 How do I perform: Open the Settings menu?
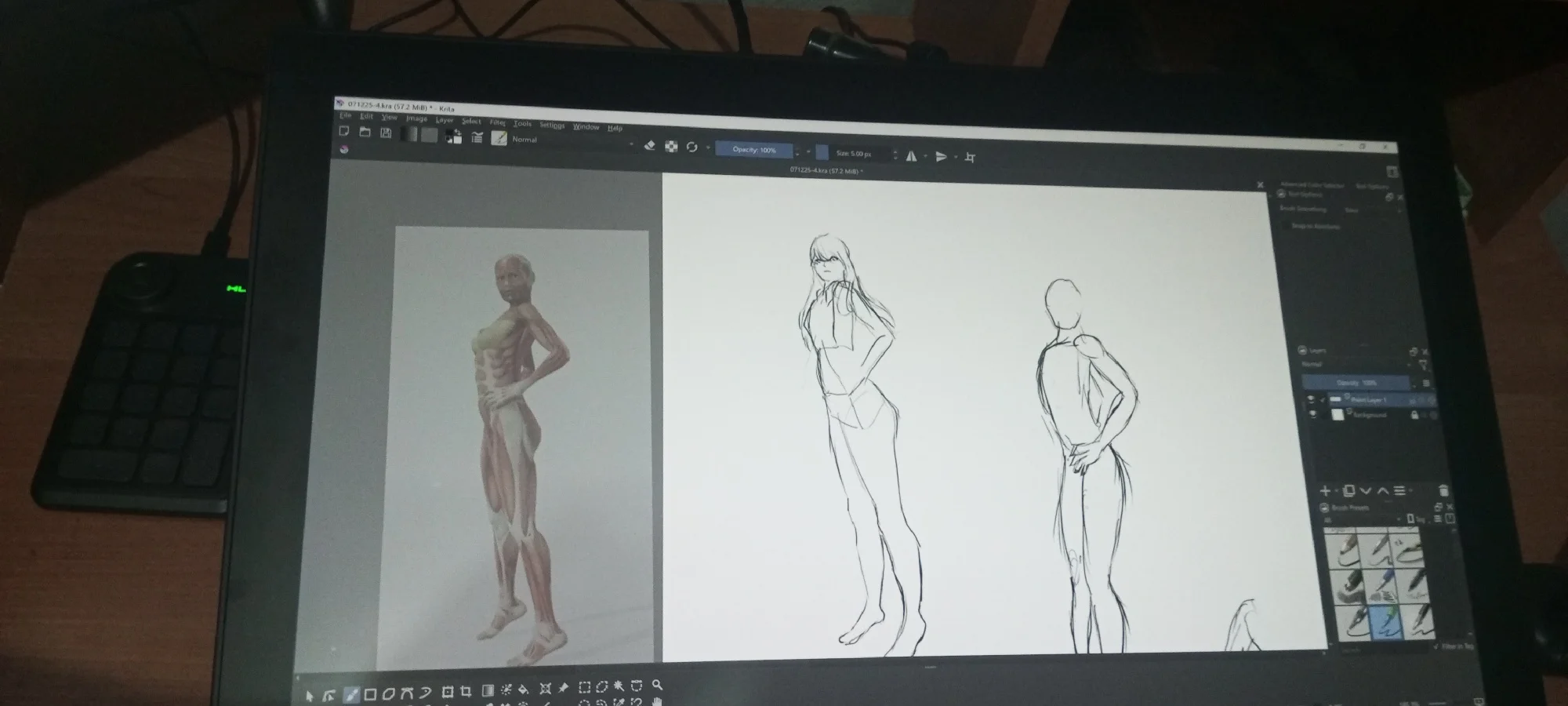click(x=552, y=125)
